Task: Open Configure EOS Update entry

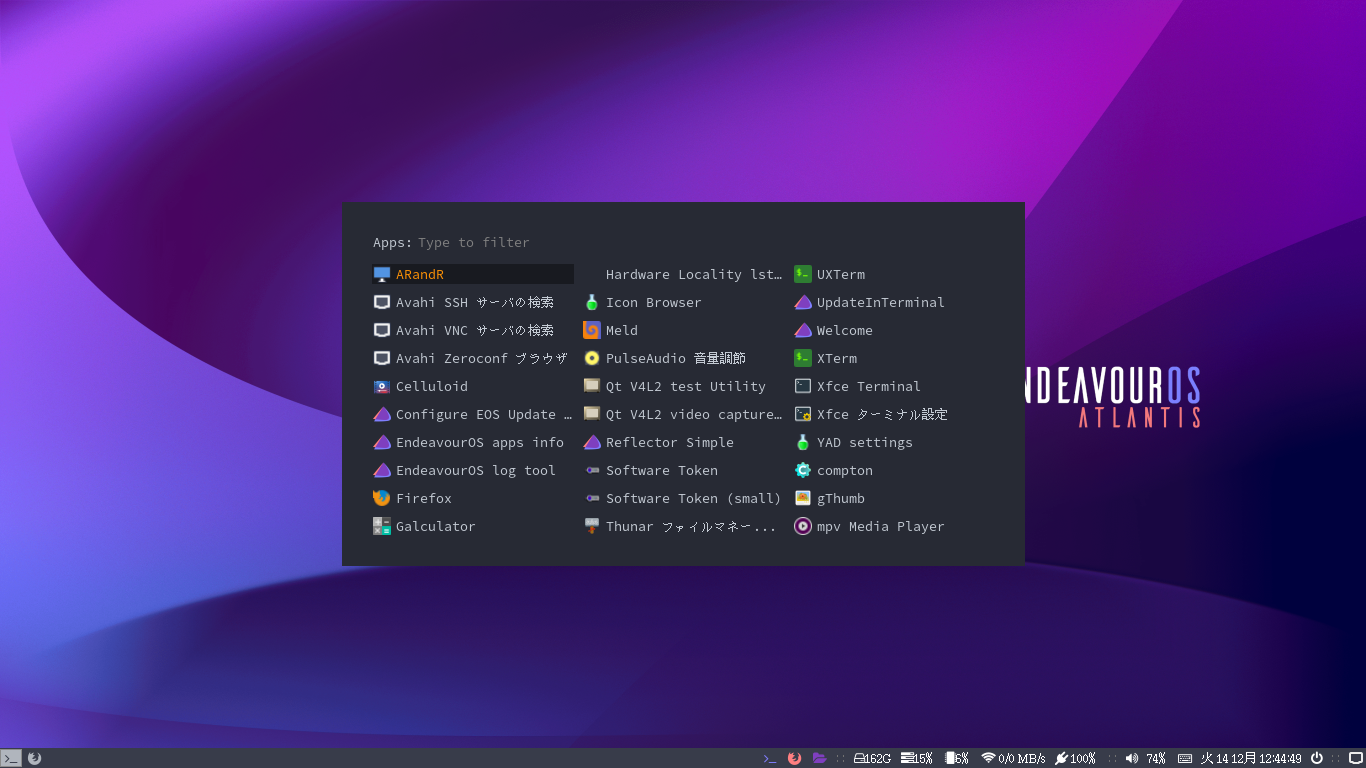Action: (x=473, y=414)
